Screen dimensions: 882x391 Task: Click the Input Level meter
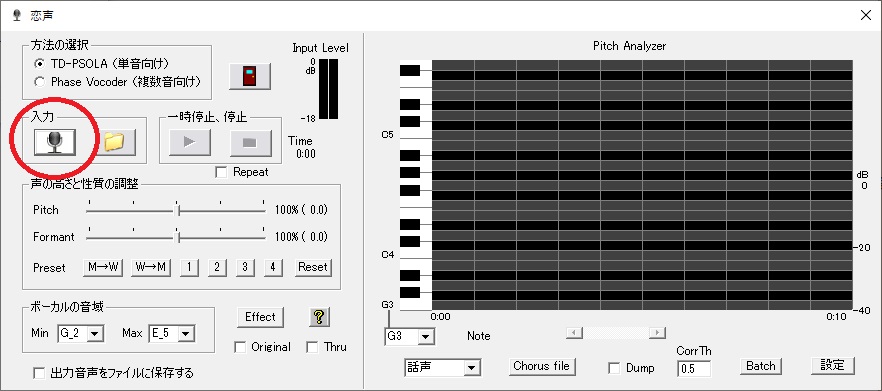[x=328, y=88]
